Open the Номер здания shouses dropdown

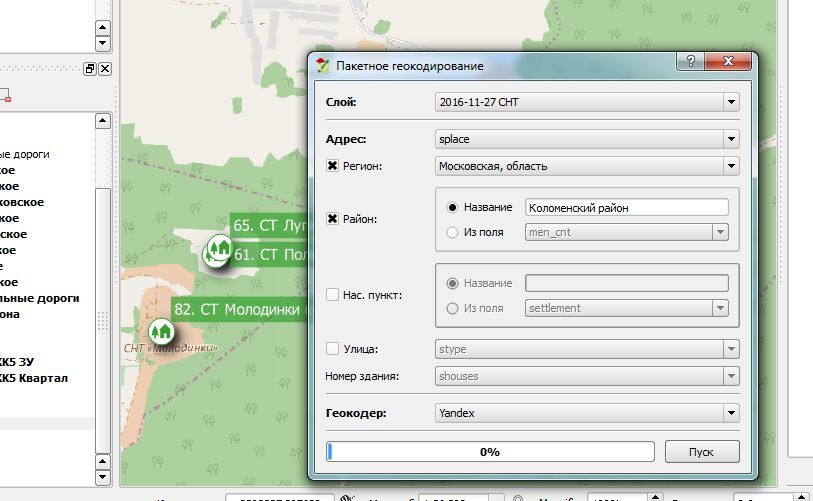coord(587,376)
